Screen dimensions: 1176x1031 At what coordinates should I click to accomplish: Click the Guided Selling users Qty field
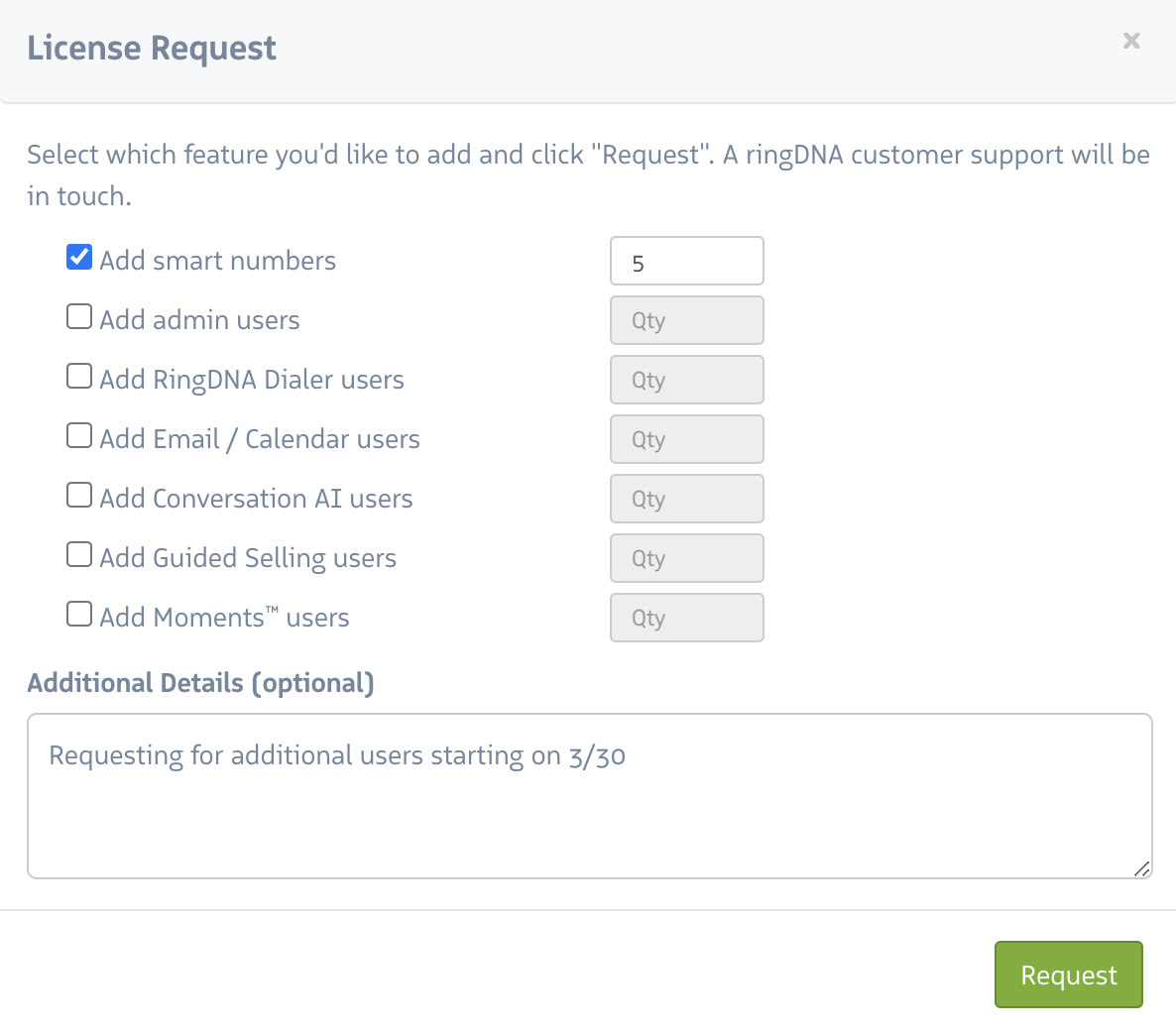pos(686,559)
